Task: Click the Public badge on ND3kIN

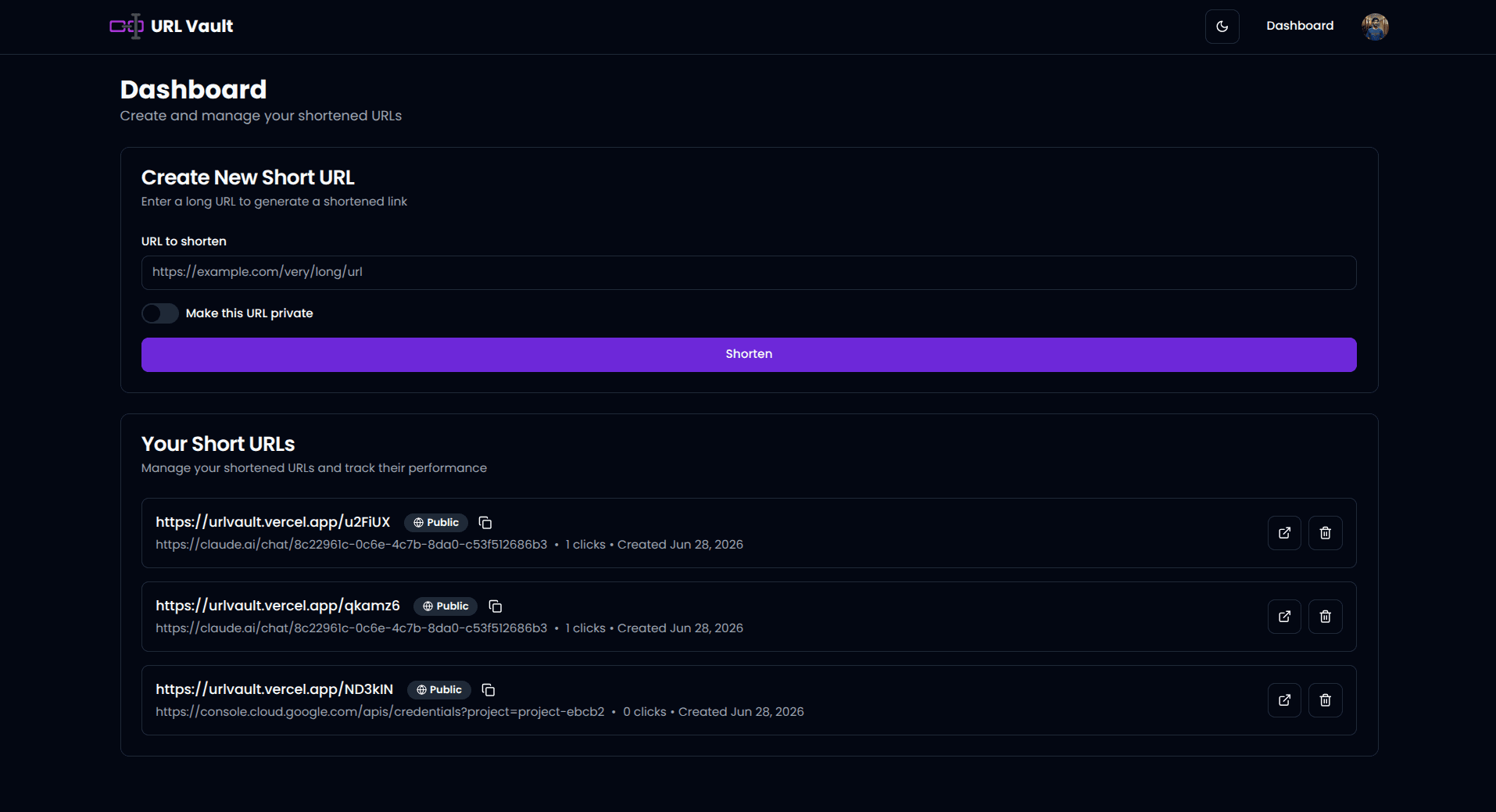Action: coord(439,689)
